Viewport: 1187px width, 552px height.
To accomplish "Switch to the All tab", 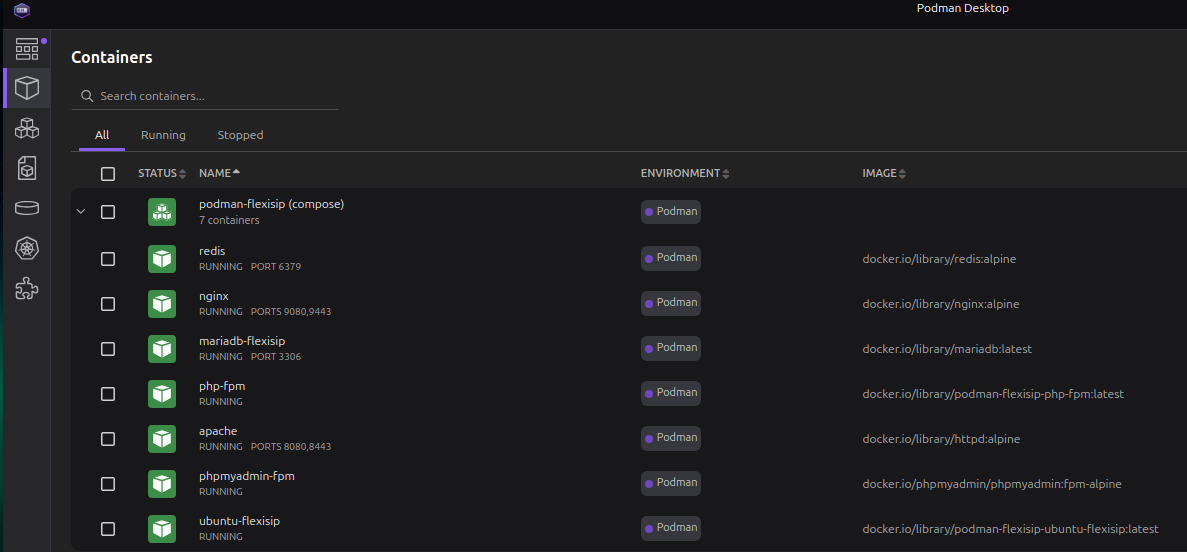I will (102, 135).
